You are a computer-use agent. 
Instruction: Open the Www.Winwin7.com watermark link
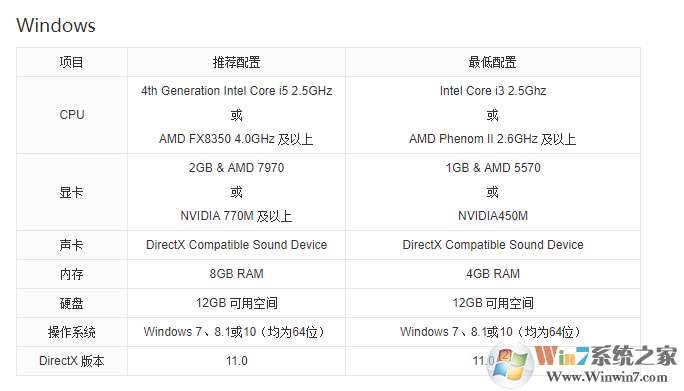[x=607, y=377]
